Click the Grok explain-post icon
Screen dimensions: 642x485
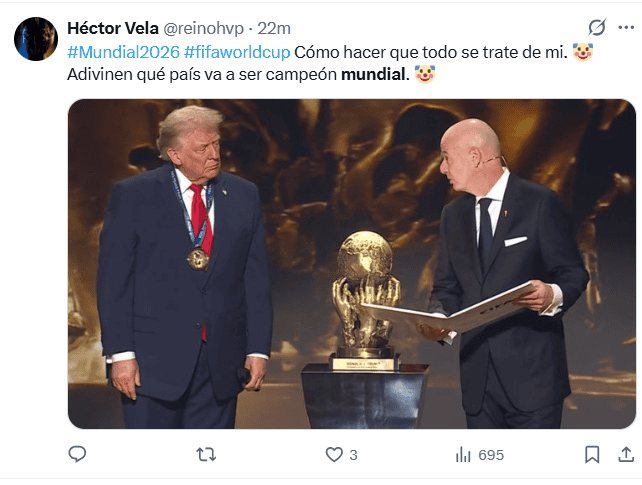pyautogui.click(x=597, y=27)
